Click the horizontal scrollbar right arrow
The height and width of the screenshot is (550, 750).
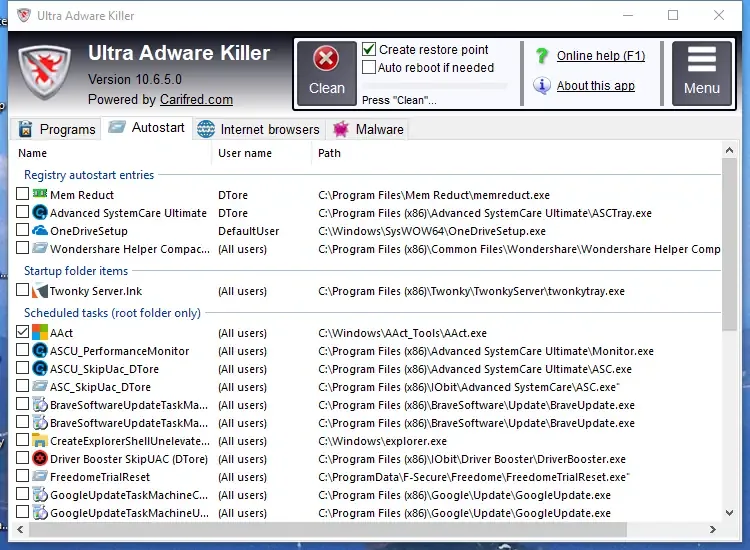point(713,529)
